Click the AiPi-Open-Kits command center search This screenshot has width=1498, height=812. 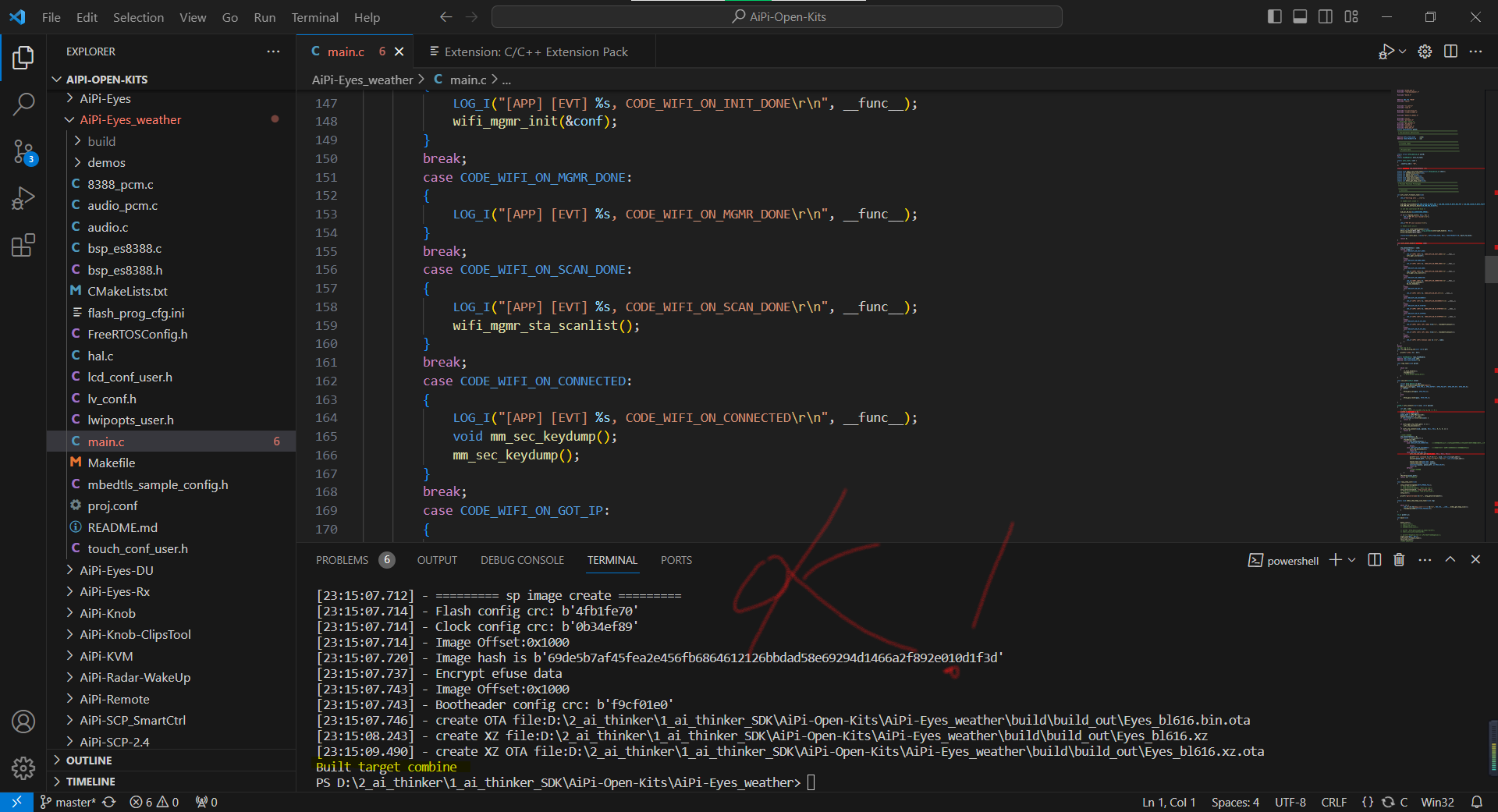click(777, 16)
